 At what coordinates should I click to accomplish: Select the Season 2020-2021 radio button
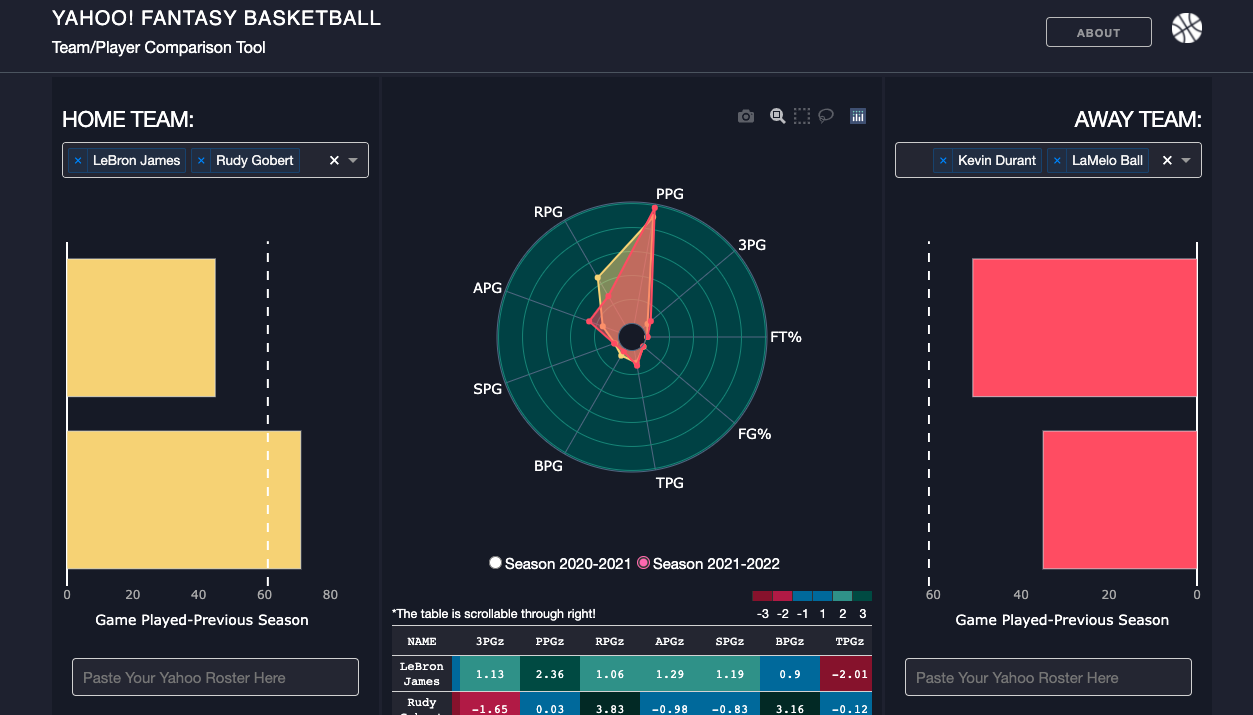pos(495,563)
